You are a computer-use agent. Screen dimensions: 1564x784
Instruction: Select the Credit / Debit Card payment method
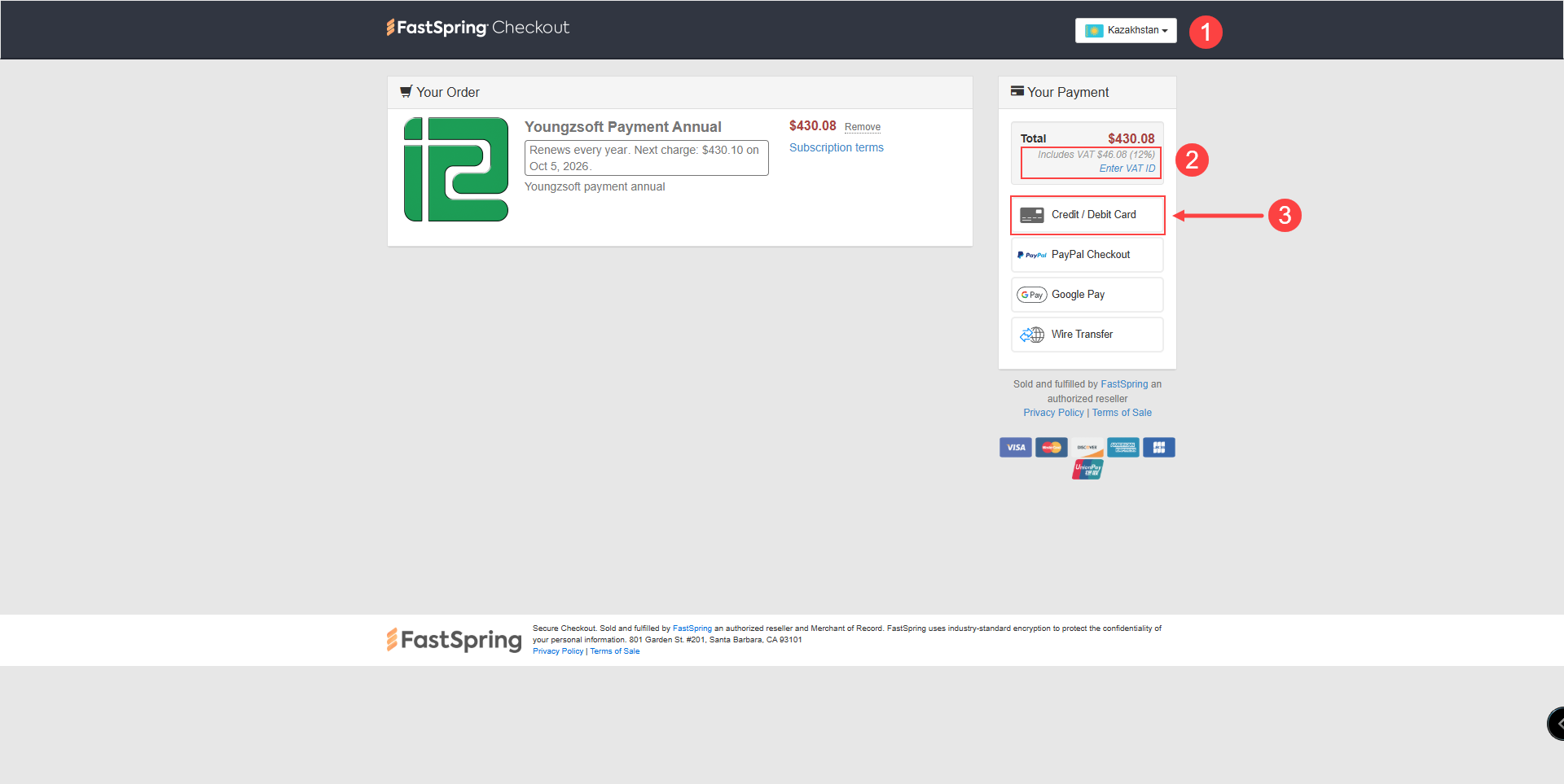[x=1087, y=214]
